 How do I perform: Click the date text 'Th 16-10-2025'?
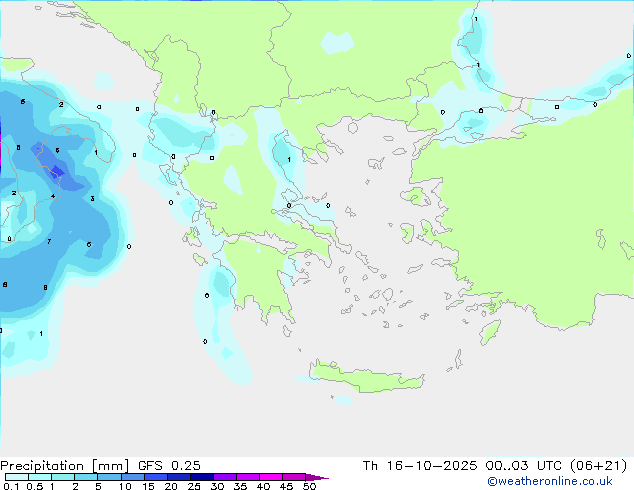pyautogui.click(x=419, y=466)
